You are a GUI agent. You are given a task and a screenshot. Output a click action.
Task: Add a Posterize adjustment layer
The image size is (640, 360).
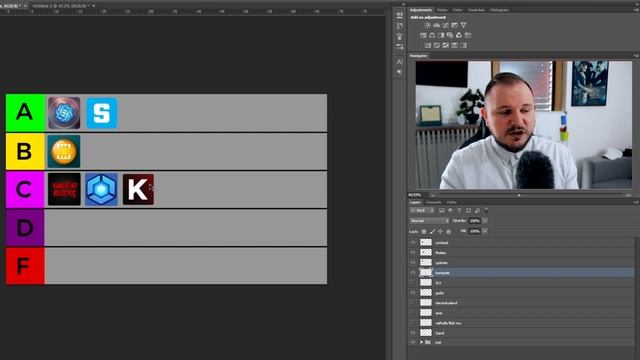pos(436,45)
